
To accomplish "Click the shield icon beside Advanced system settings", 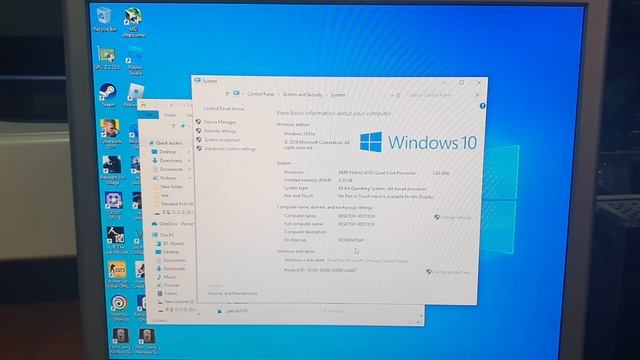I will click(199, 149).
